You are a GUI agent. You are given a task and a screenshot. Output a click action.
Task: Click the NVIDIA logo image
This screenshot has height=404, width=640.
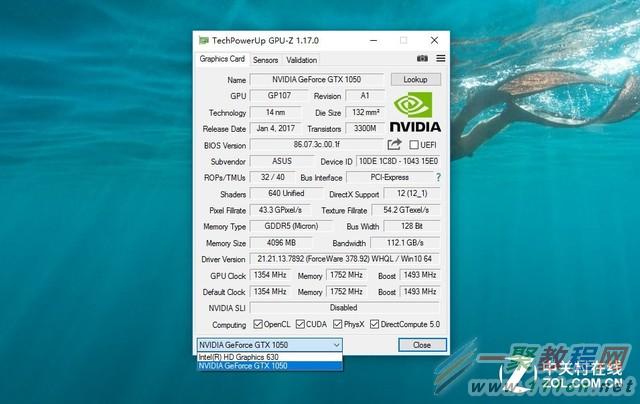pos(415,111)
